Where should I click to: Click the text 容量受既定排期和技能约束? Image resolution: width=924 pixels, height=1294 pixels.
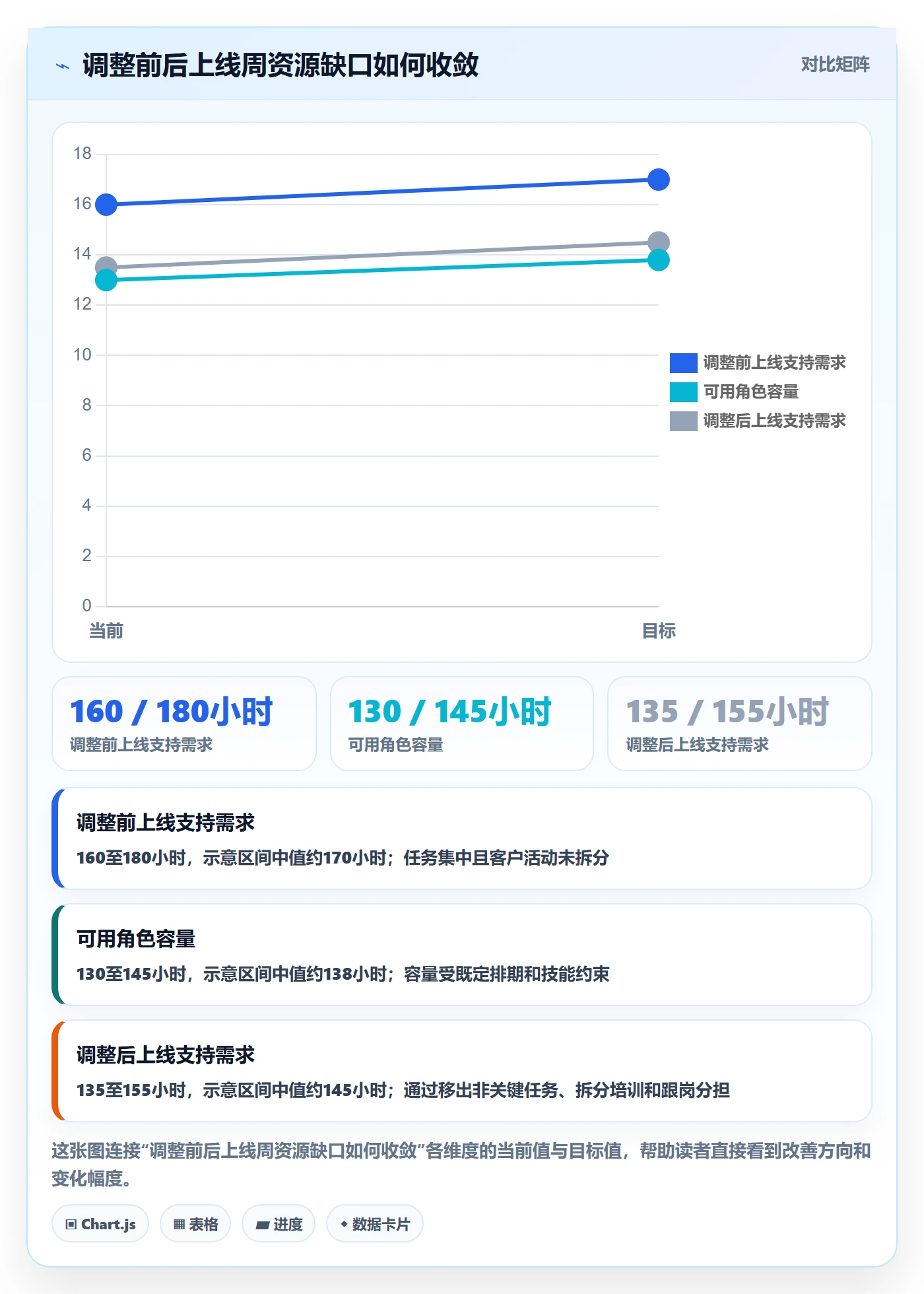tap(506, 974)
